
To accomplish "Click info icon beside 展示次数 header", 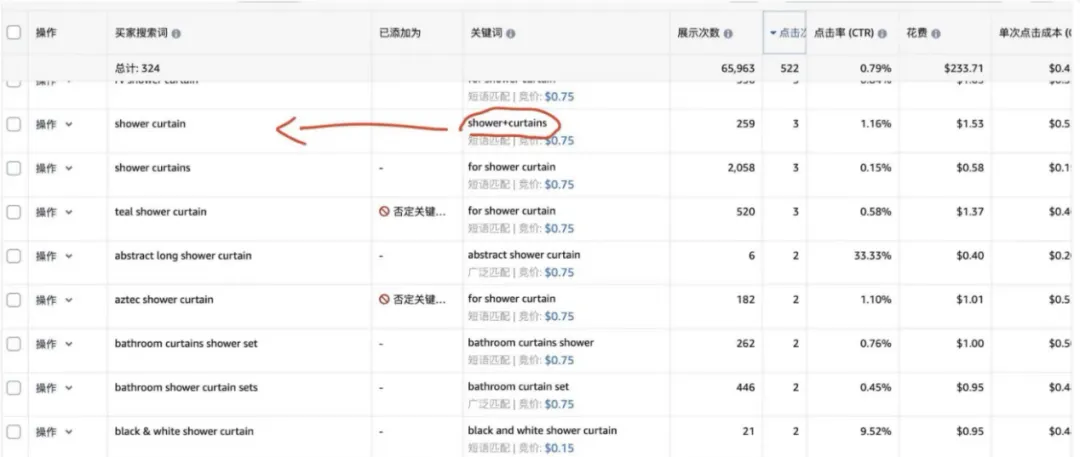I will (728, 33).
